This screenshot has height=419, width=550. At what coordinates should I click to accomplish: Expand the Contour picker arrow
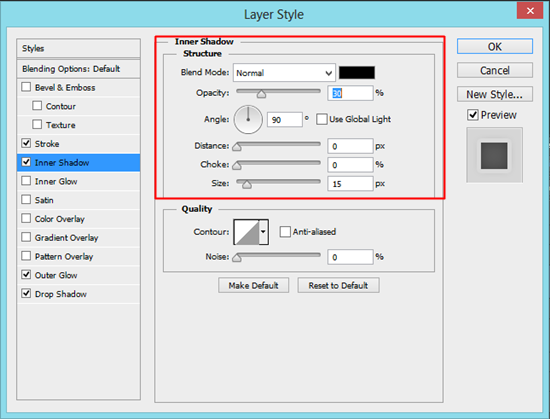click(264, 232)
